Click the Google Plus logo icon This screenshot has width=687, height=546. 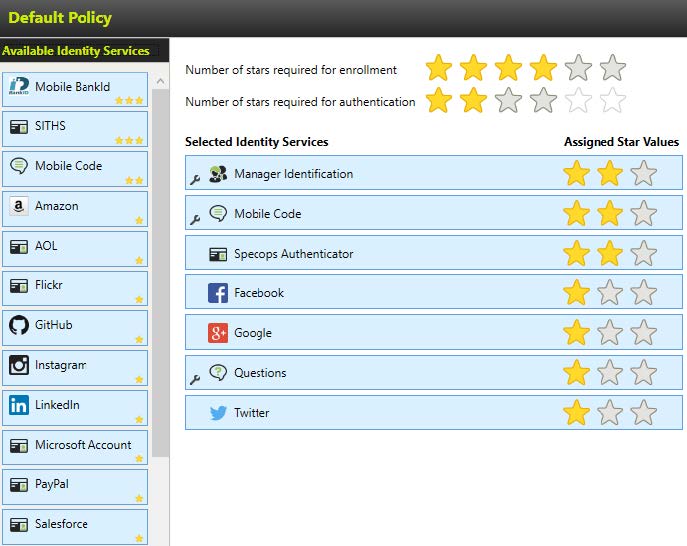coord(218,333)
